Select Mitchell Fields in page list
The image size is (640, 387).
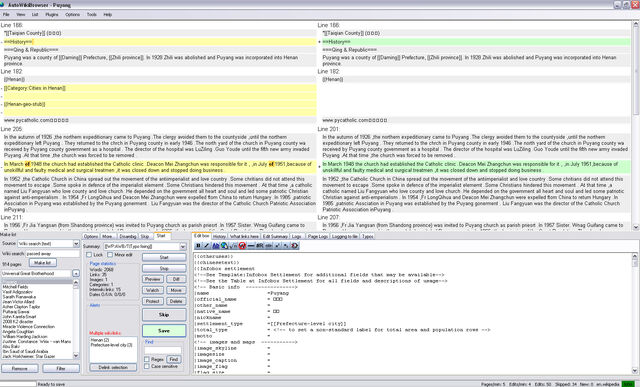[16, 287]
